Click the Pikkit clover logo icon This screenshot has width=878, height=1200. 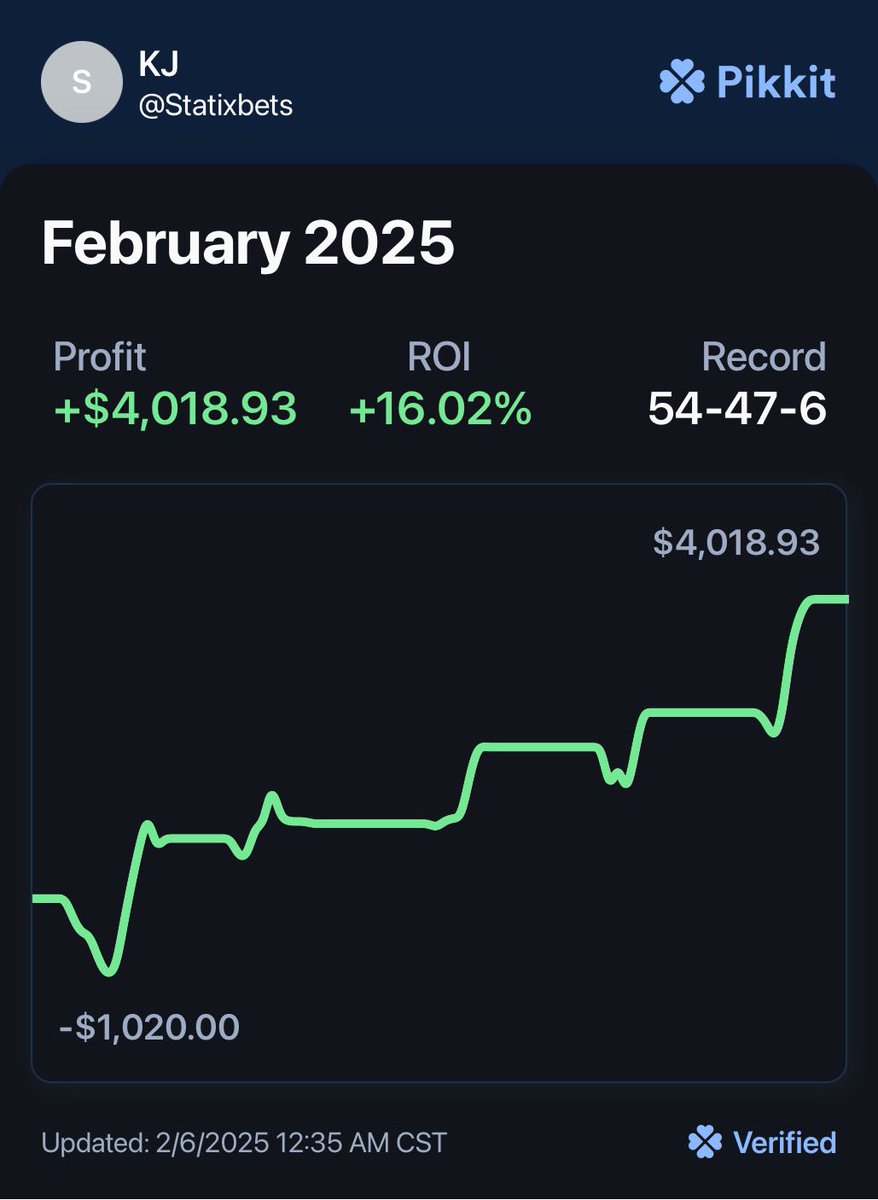682,82
